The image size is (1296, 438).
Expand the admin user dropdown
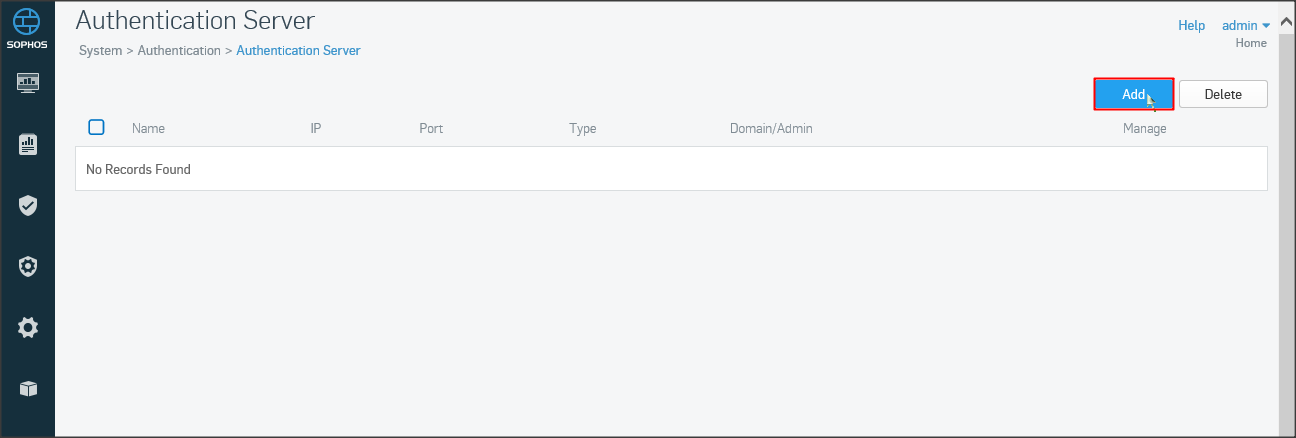click(x=1245, y=25)
